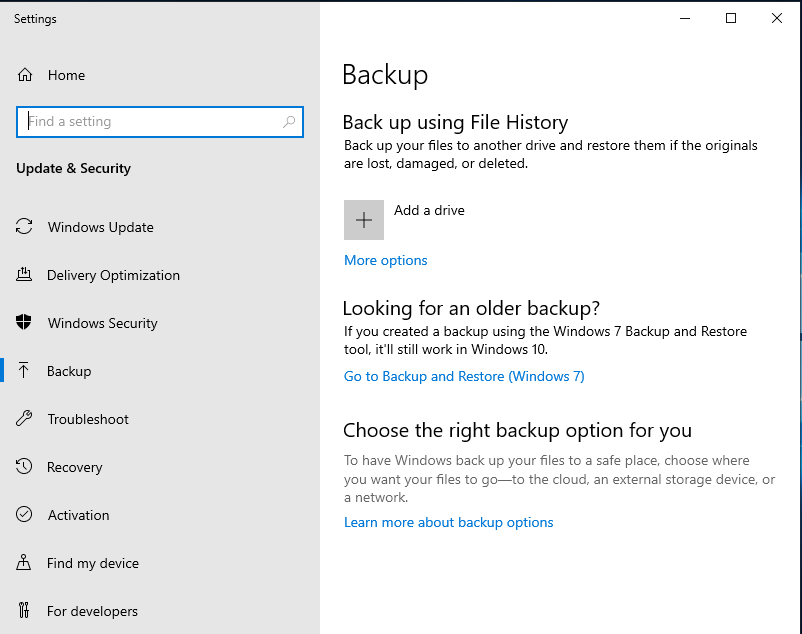
Task: Maximize the Settings window
Action: pyautogui.click(x=731, y=18)
